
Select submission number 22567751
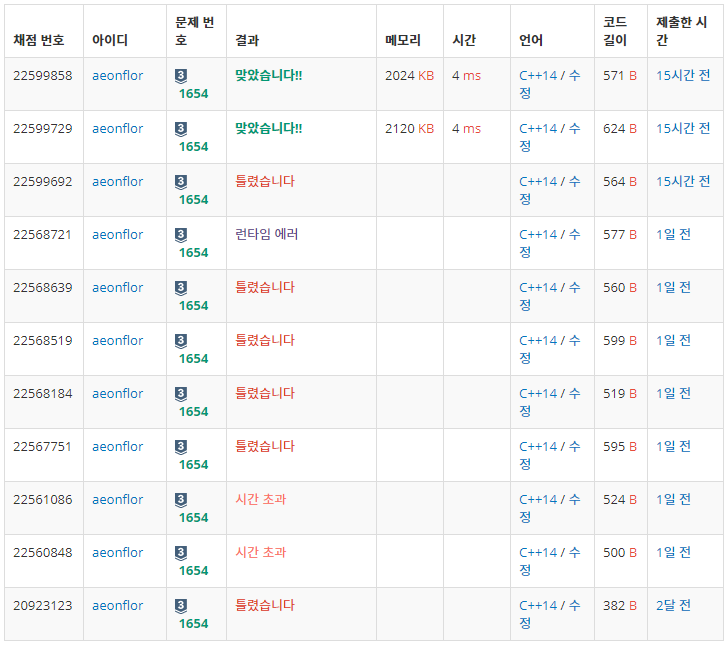pyautogui.click(x=43, y=447)
